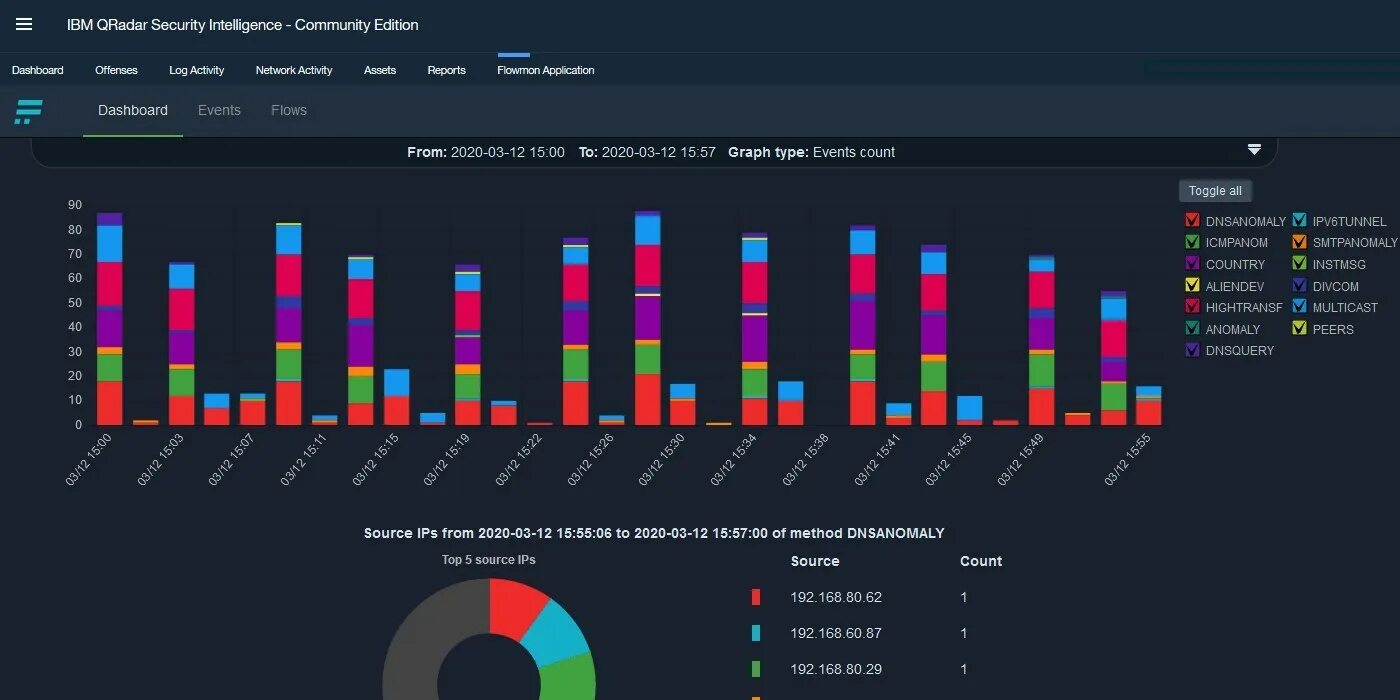Screen dimensions: 1400x700
Task: Click the bar at 03/12 15:49
Action: coord(1041,340)
